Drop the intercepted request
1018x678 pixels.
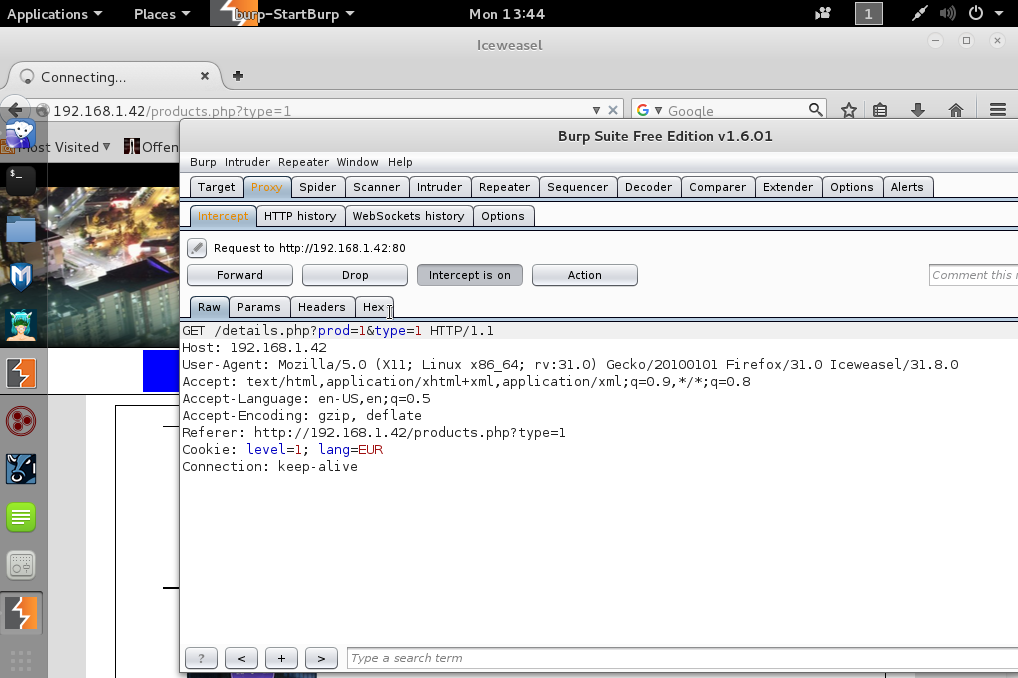tap(355, 275)
